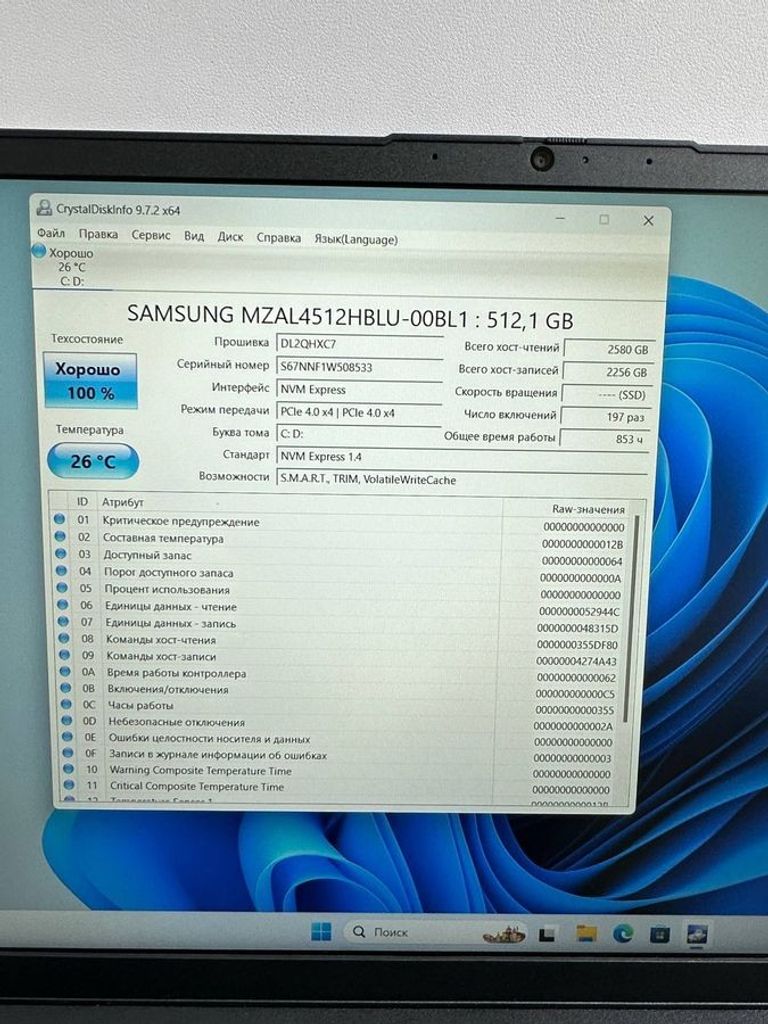The height and width of the screenshot is (1024, 768).
Task: Click status dot of Составная температура row
Action: point(60,536)
